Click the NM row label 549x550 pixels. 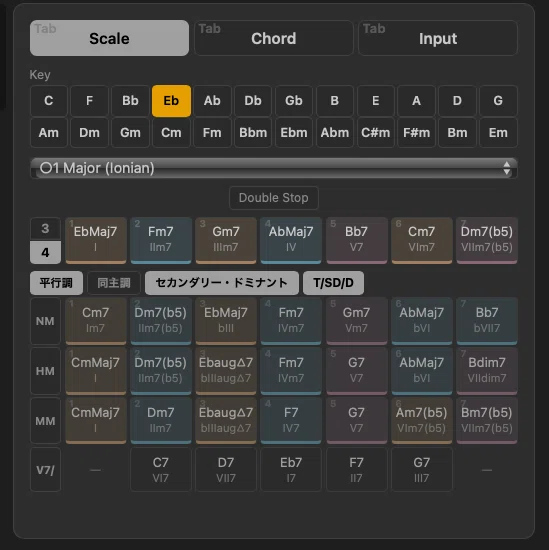tap(45, 321)
